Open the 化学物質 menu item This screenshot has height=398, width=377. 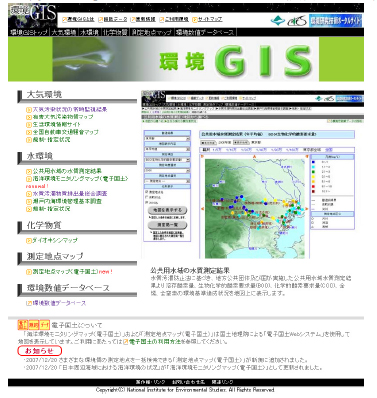coord(115,32)
